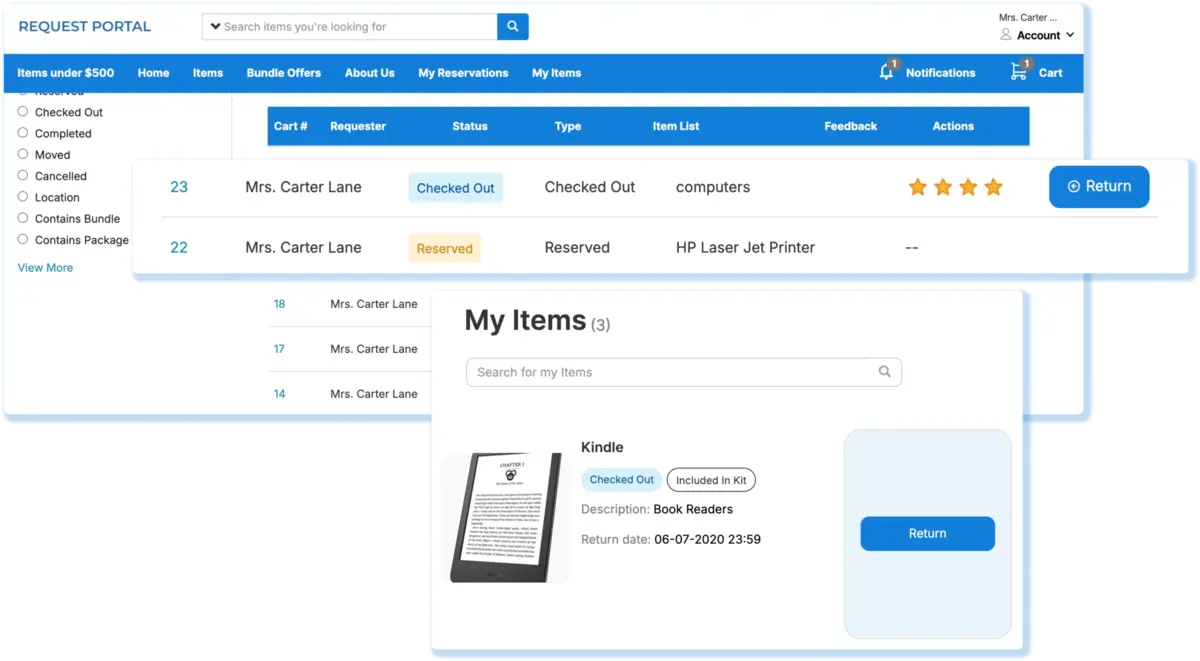The image size is (1200, 661).
Task: Click the user profile icon beside Account
Action: tap(1006, 35)
